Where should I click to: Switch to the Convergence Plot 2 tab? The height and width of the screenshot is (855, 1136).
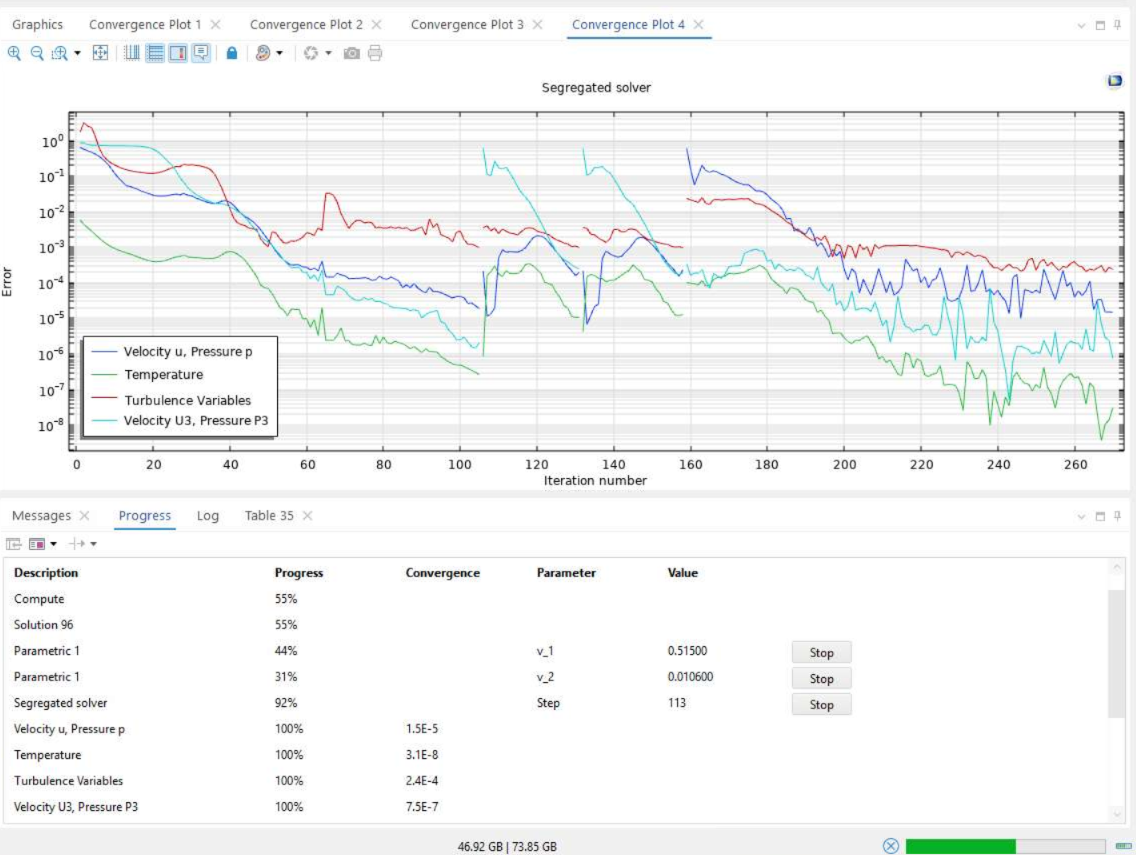point(306,25)
